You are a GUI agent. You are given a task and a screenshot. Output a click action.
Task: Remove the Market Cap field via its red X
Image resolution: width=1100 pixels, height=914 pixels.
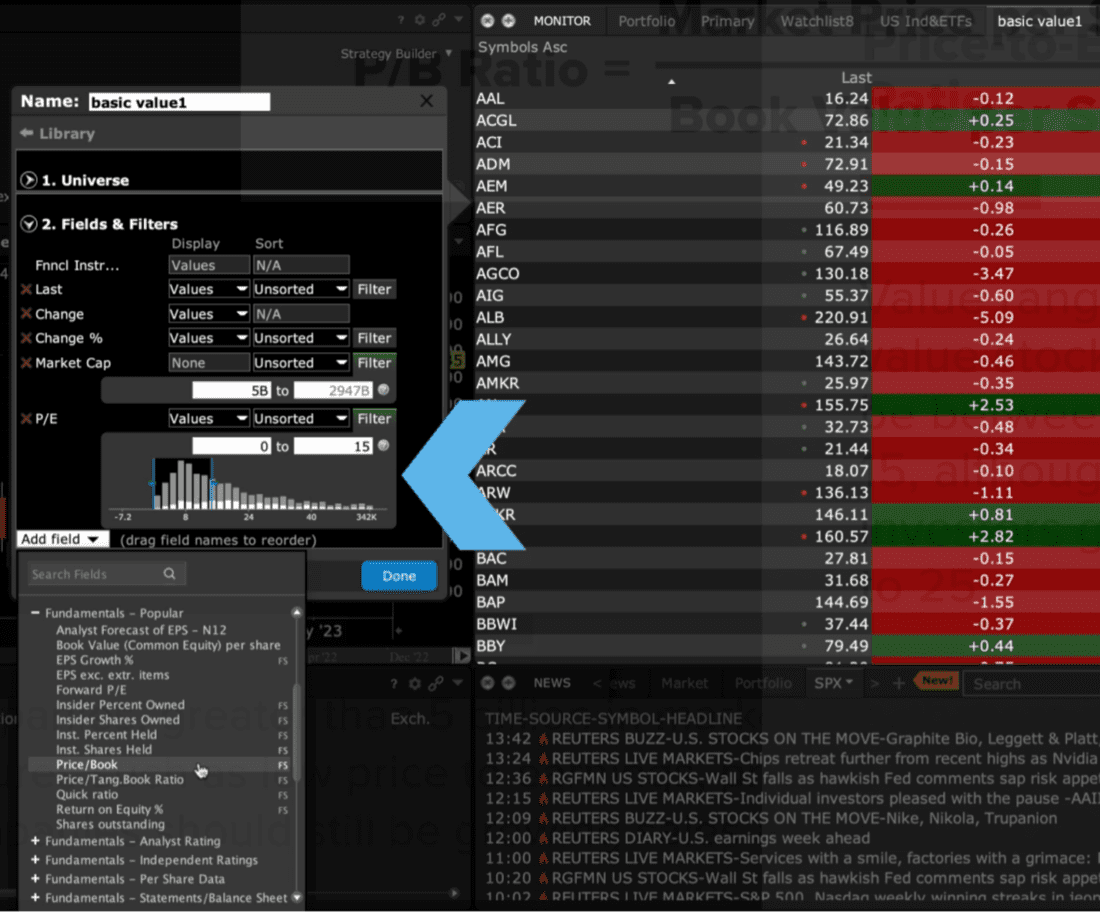pyautogui.click(x=24, y=363)
